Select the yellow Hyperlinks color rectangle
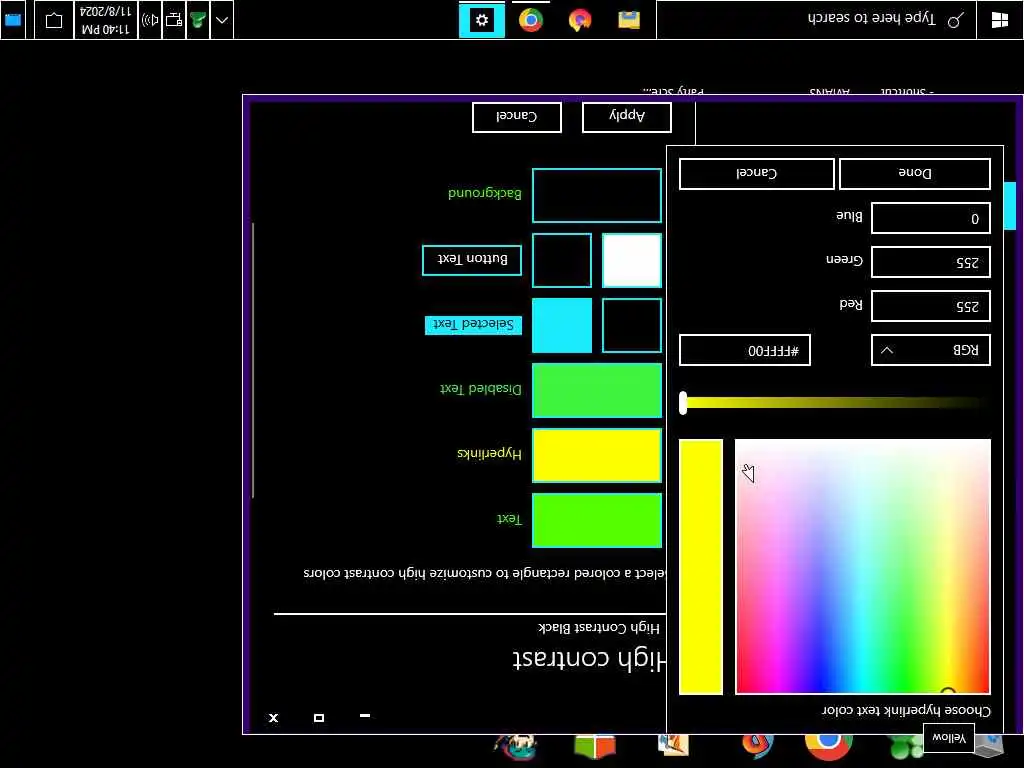The height and width of the screenshot is (768, 1024). pyautogui.click(x=597, y=455)
